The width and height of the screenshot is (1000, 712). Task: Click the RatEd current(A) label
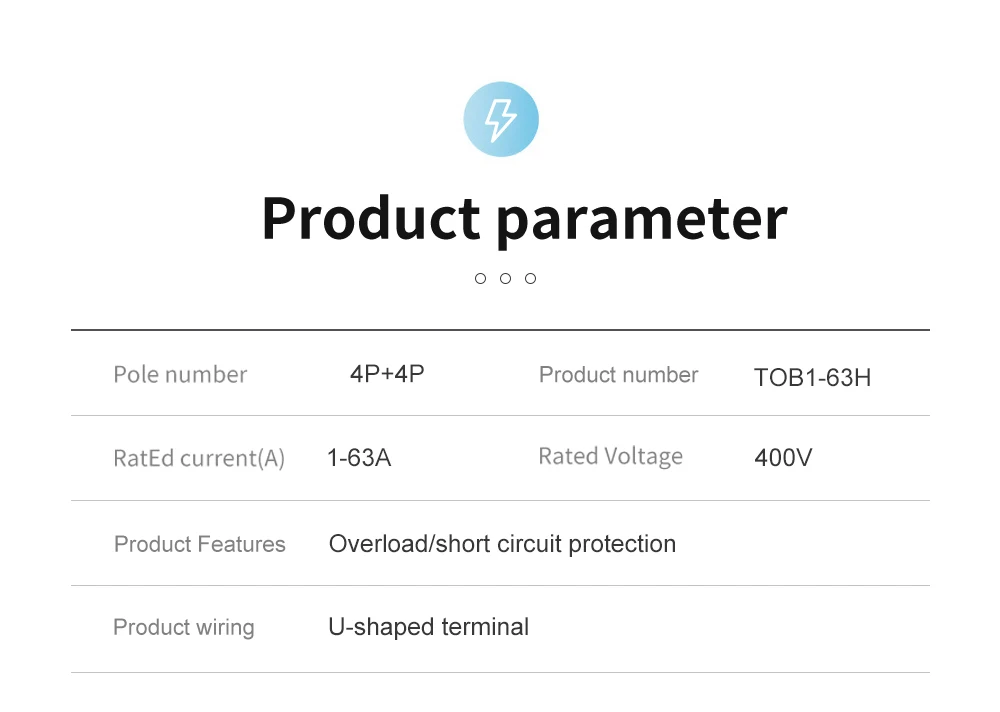click(199, 458)
